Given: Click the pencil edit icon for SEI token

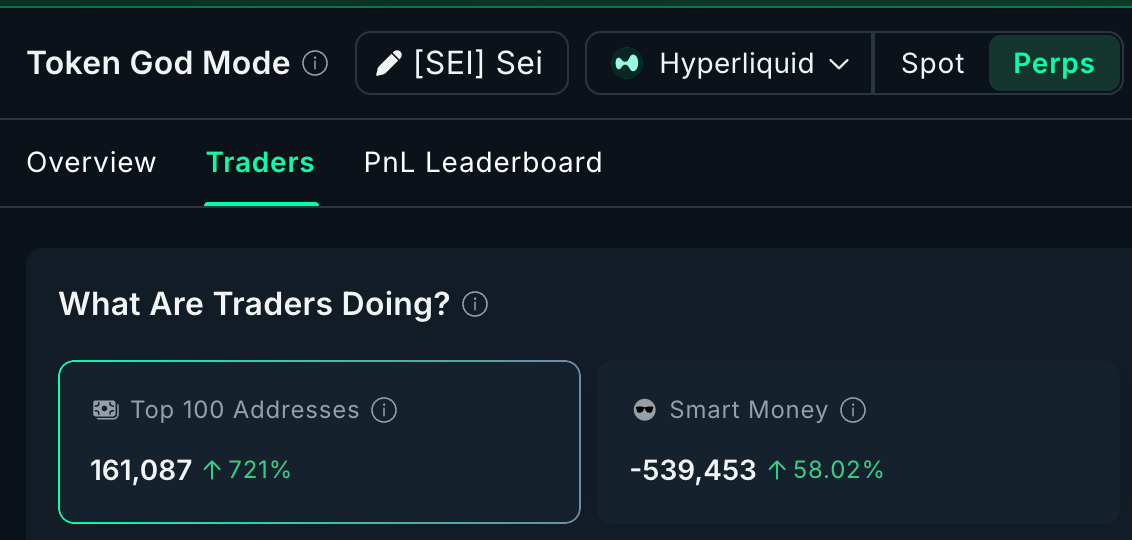Looking at the screenshot, I should 388,64.
